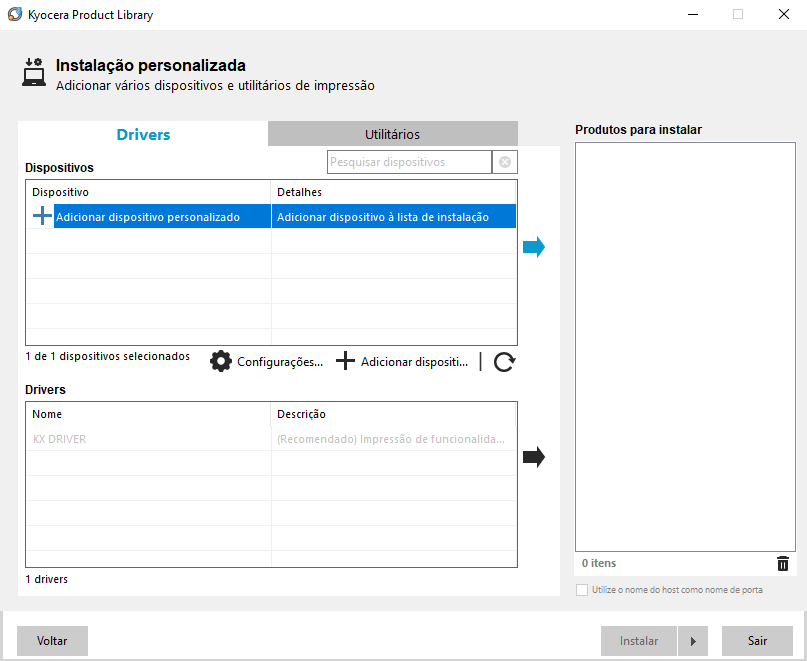Image resolution: width=807 pixels, height=661 pixels.
Task: Clear the device search field
Action: click(x=505, y=162)
